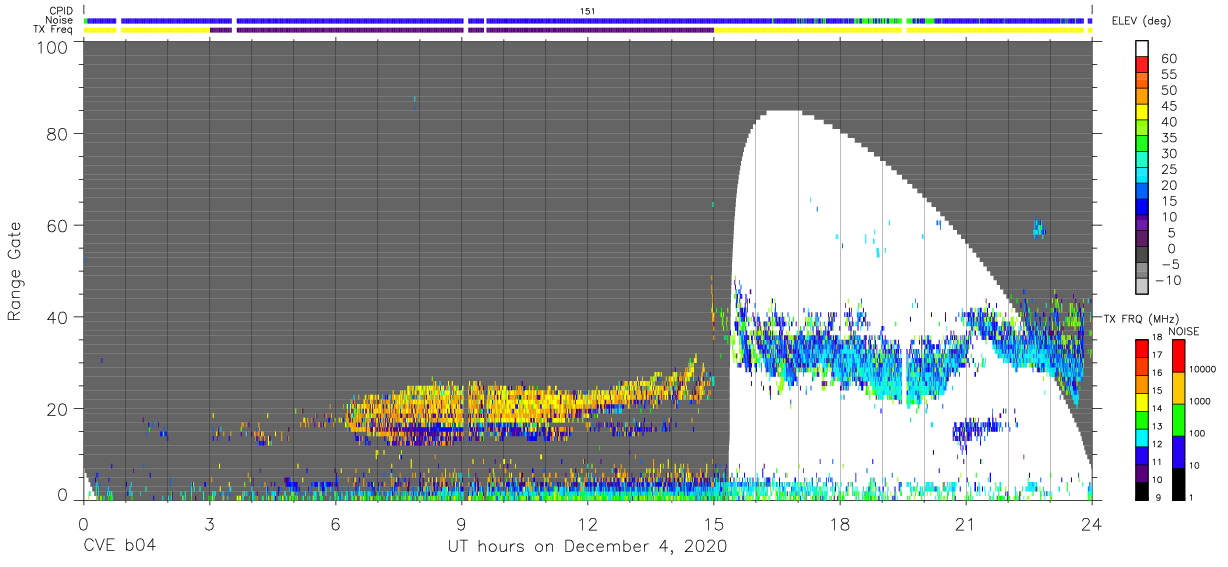
Task: Click the white top segment of ELEV color bar
Action: [1144, 49]
